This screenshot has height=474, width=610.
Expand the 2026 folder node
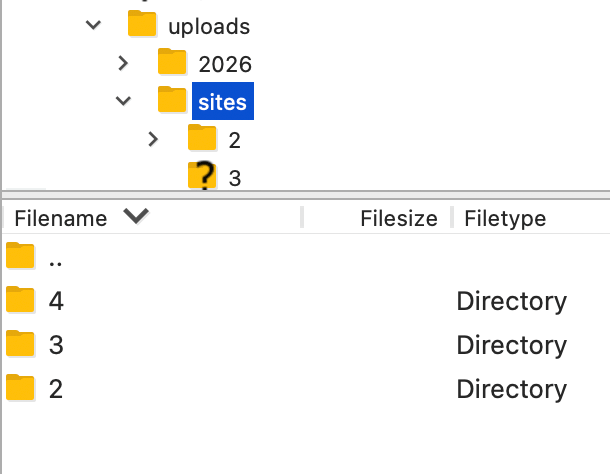(123, 63)
